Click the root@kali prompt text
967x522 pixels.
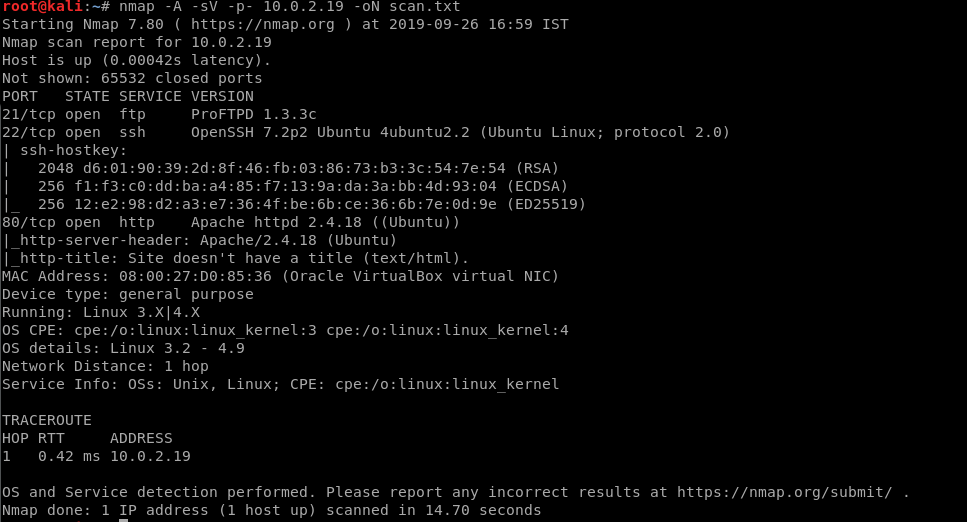tap(43, 7)
